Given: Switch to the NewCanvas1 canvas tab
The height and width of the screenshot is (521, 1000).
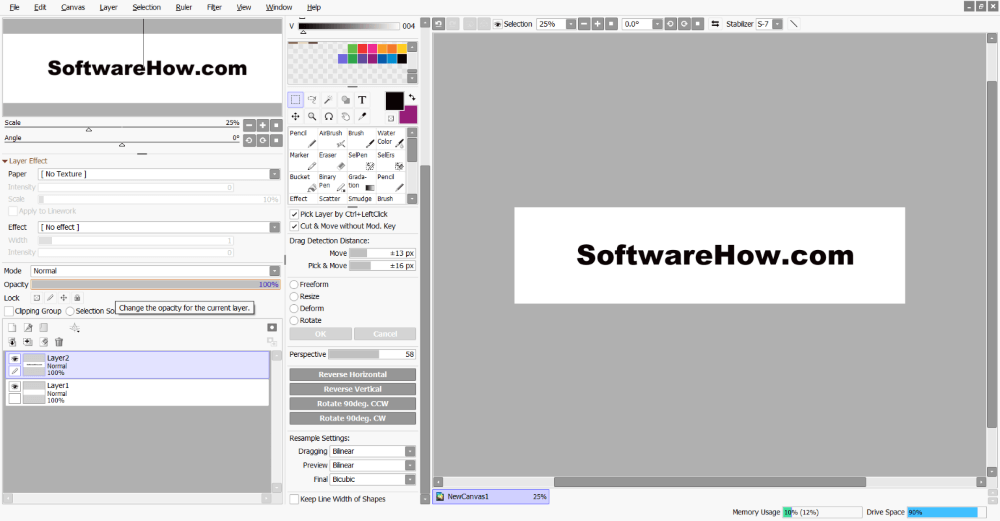Looking at the screenshot, I should [x=490, y=496].
